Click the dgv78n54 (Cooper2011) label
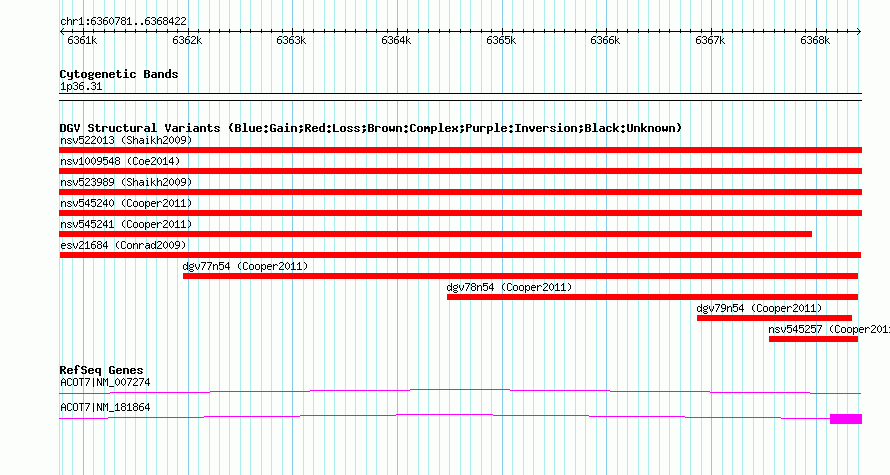 [509, 287]
